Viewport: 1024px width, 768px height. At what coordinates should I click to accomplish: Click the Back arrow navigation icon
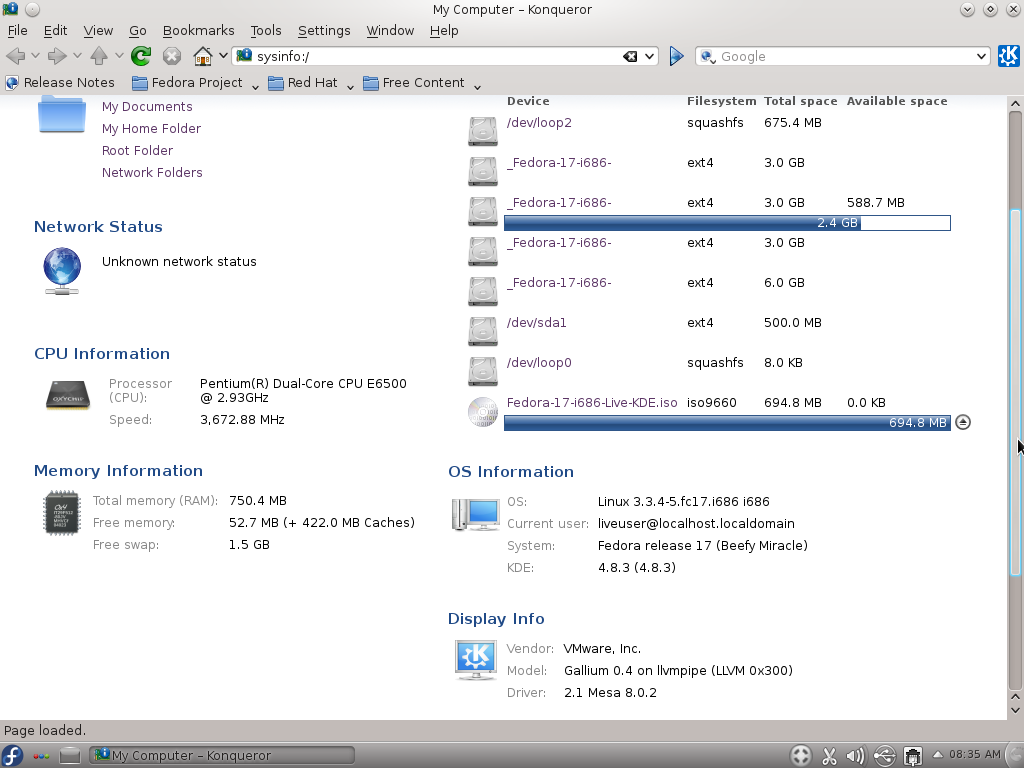[x=16, y=56]
